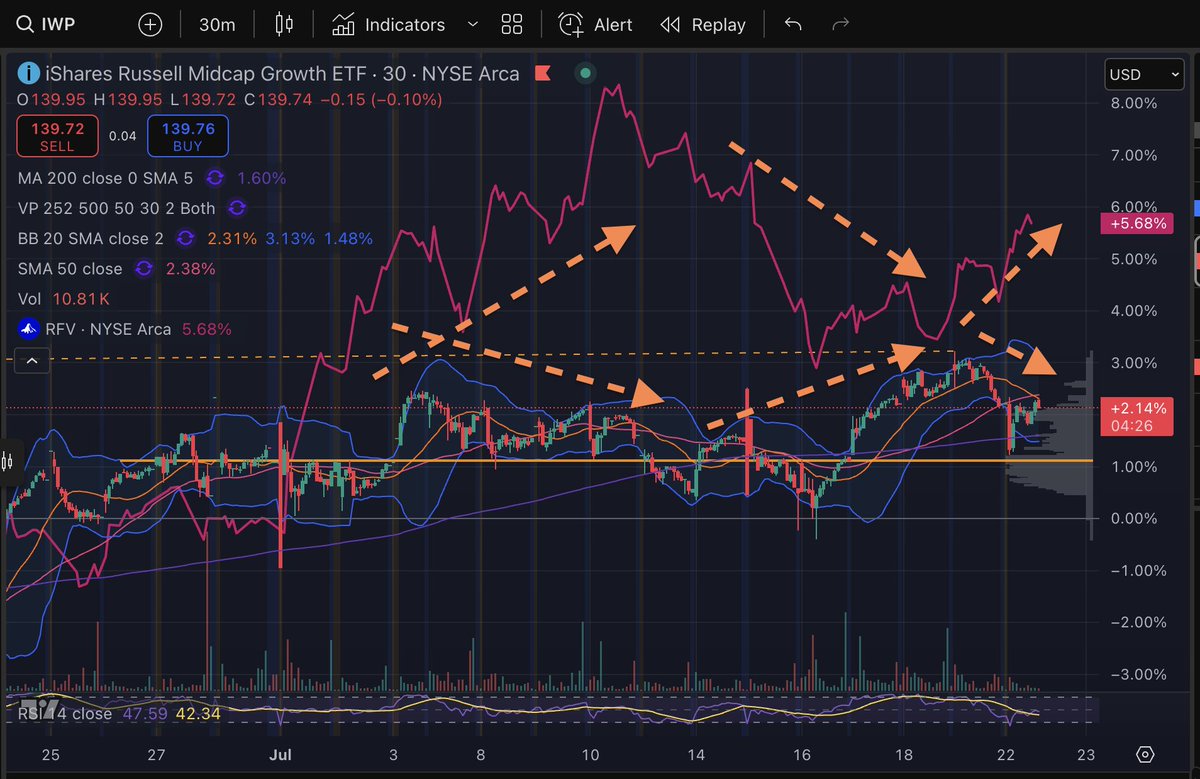Click the +5.68% price scale label

pyautogui.click(x=1135, y=223)
